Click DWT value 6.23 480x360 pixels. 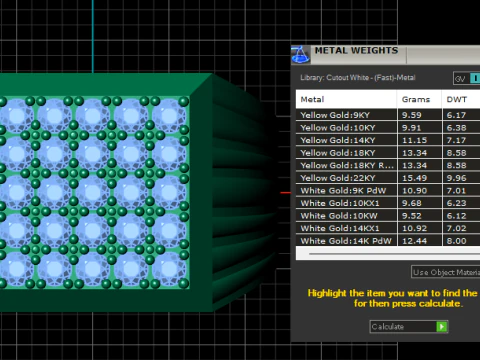pyautogui.click(x=456, y=203)
